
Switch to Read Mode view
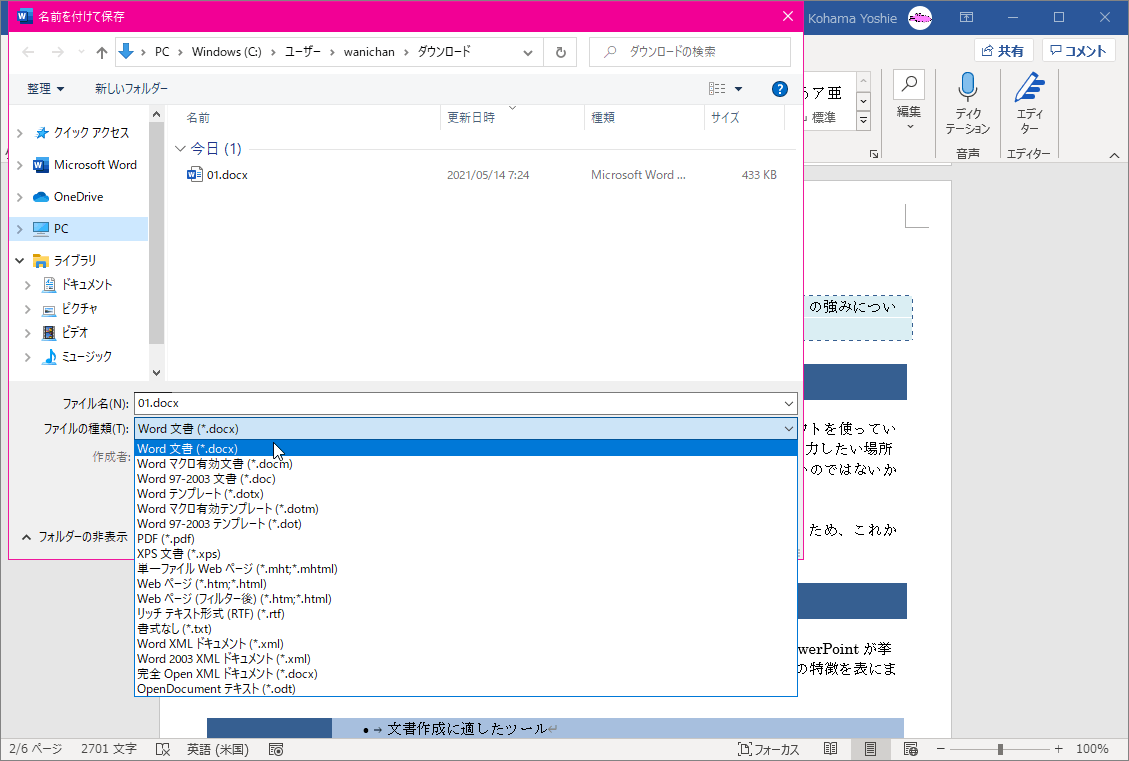pos(830,749)
